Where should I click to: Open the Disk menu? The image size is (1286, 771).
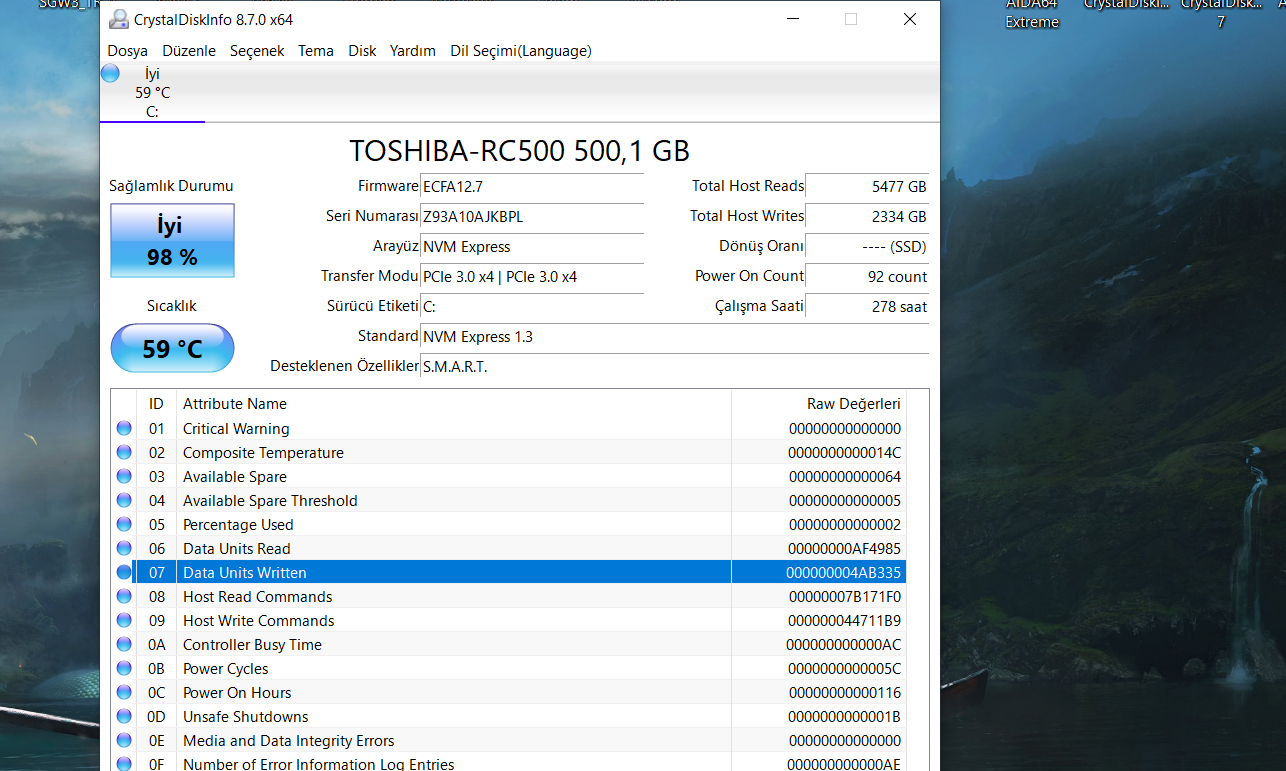362,51
